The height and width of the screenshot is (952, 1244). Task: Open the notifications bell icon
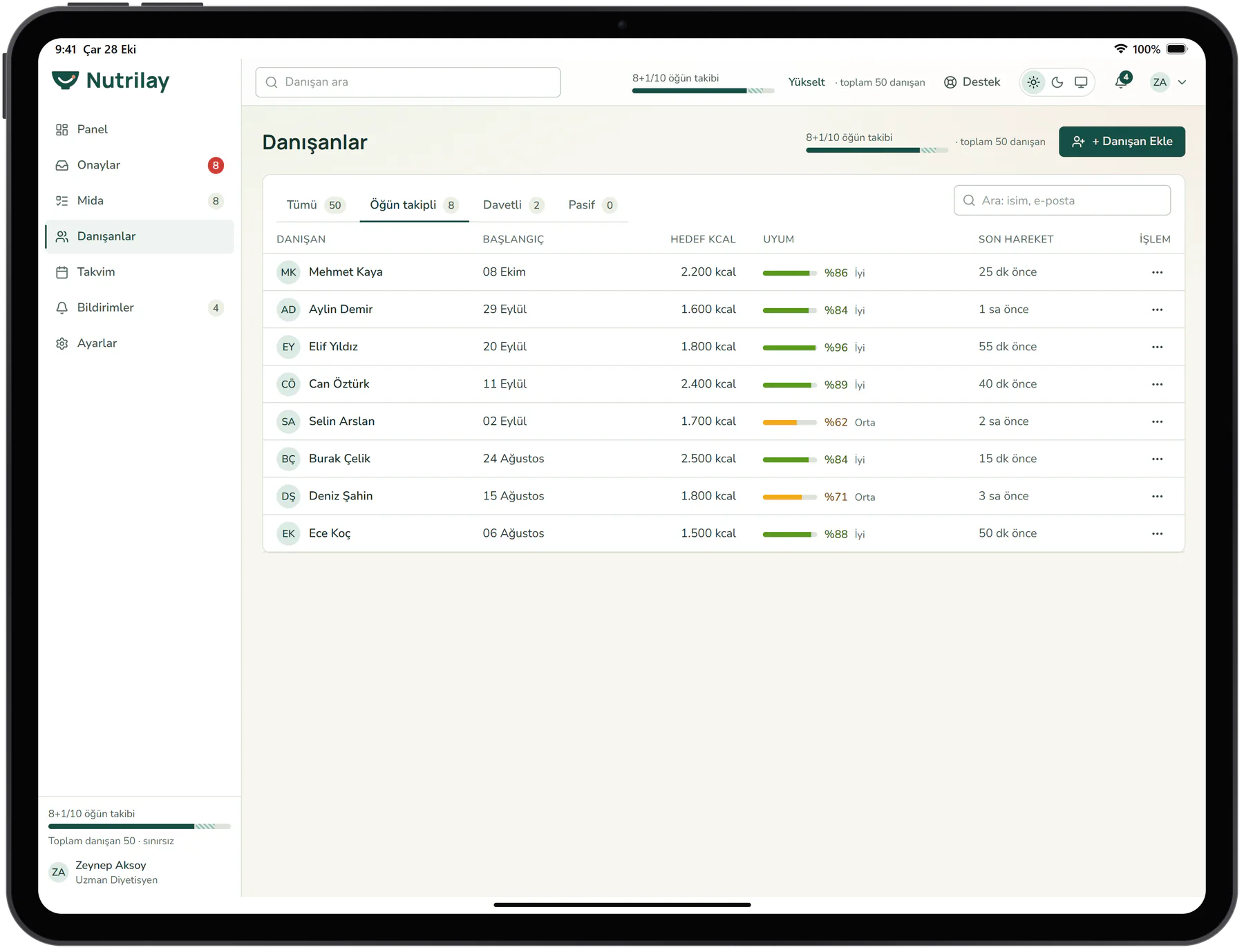pyautogui.click(x=1122, y=82)
